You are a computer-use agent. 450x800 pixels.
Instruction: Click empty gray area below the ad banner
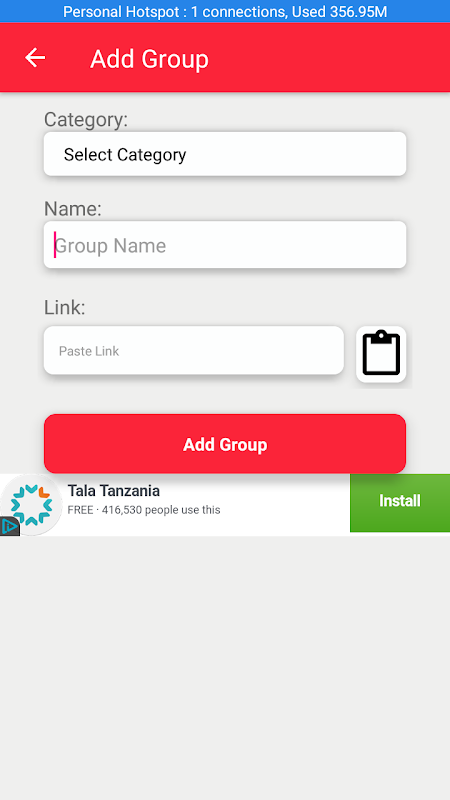225,663
